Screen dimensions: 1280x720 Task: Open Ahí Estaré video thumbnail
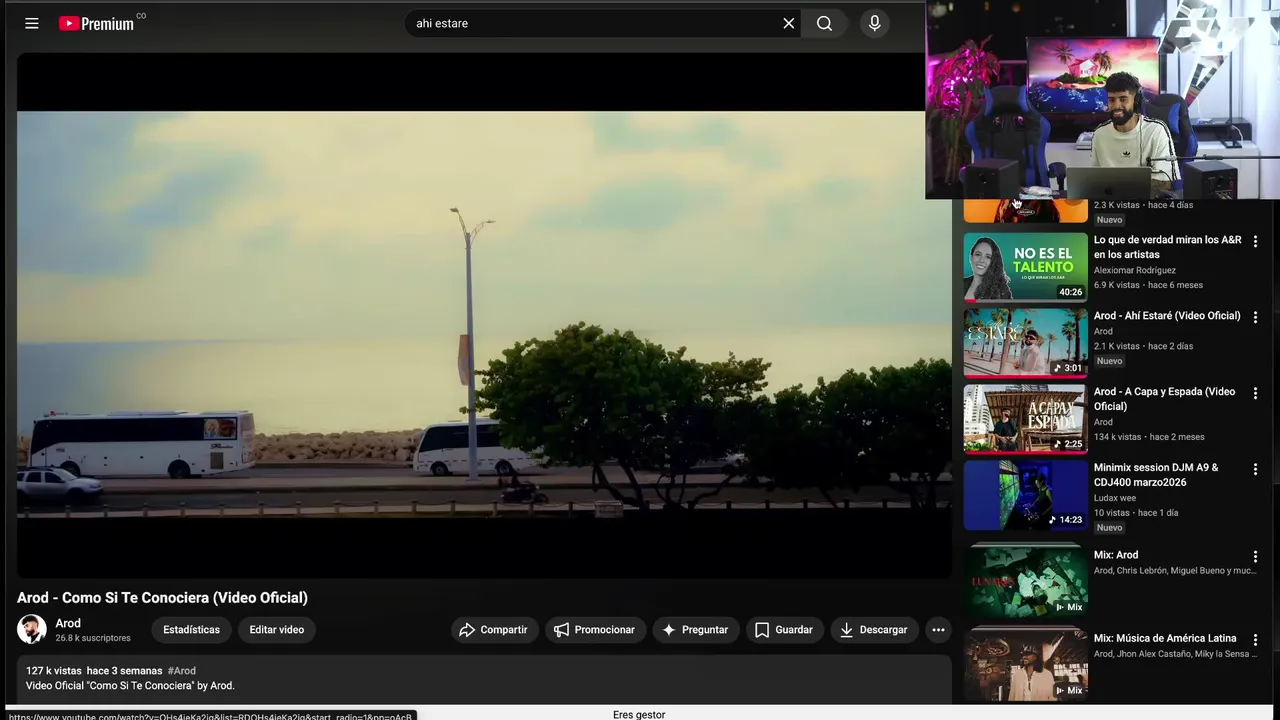pyautogui.click(x=1025, y=343)
